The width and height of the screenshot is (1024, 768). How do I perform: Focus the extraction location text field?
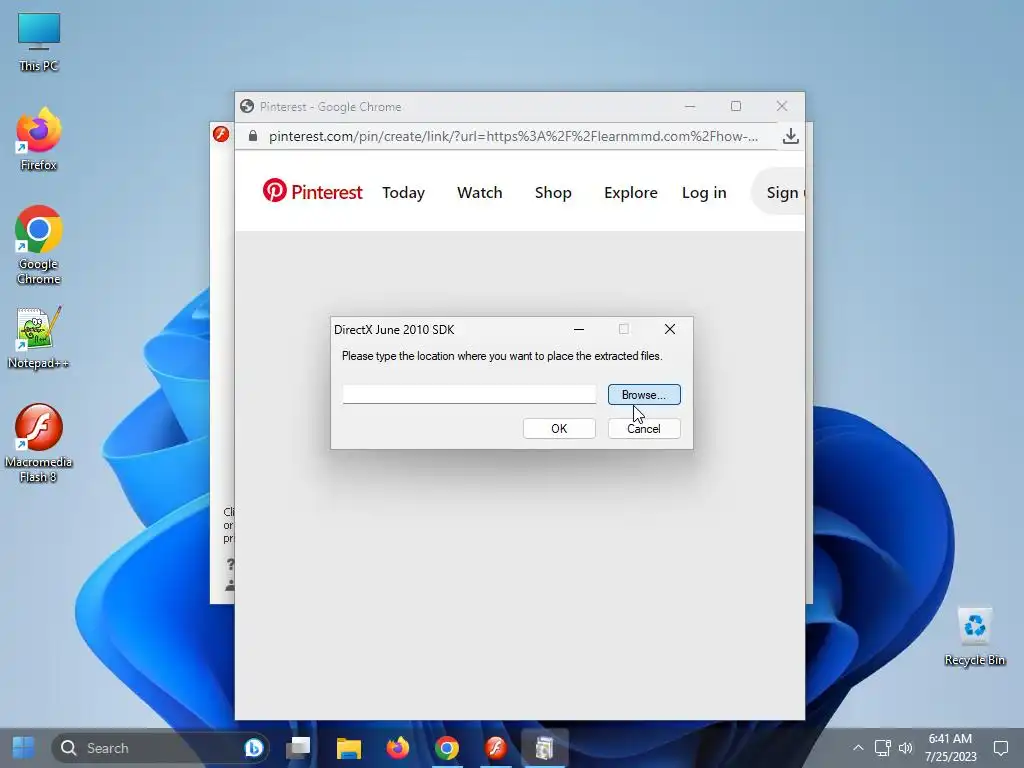[469, 394]
